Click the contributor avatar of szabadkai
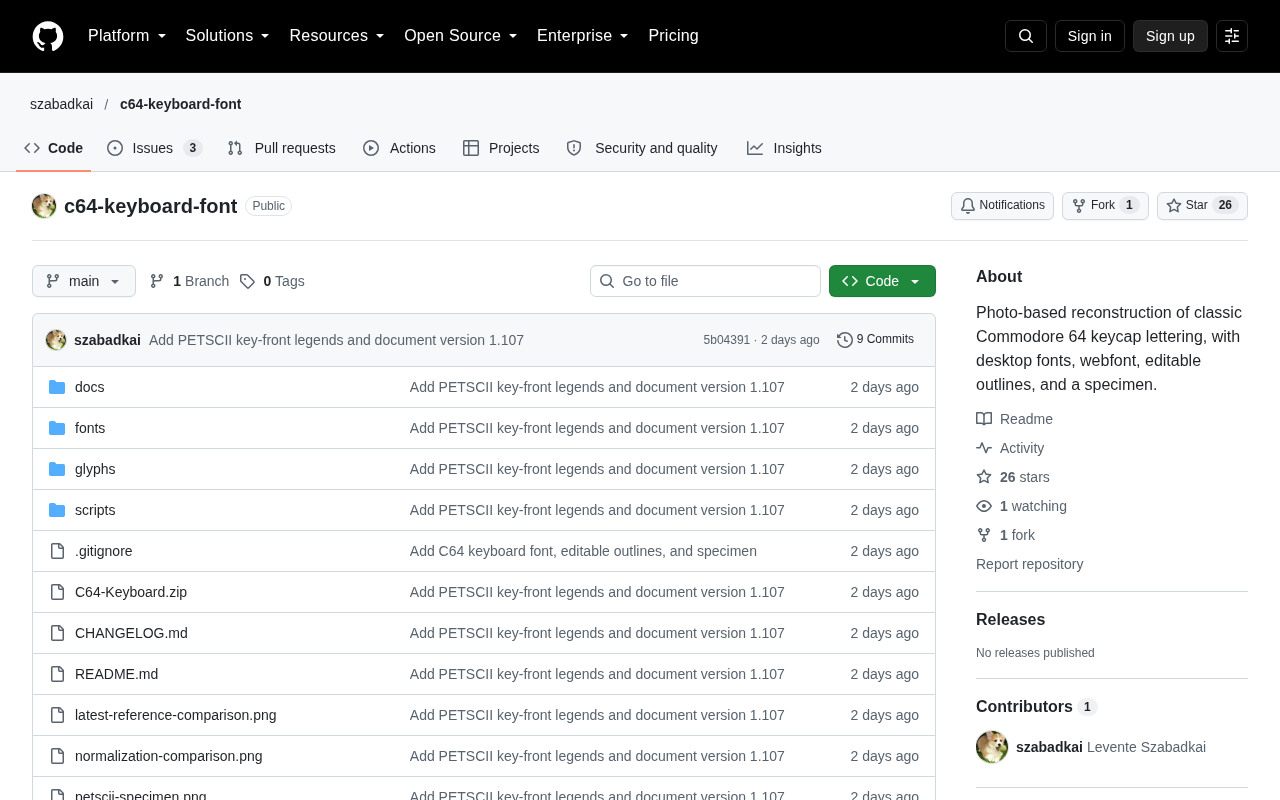Viewport: 1280px width, 800px height. click(992, 747)
